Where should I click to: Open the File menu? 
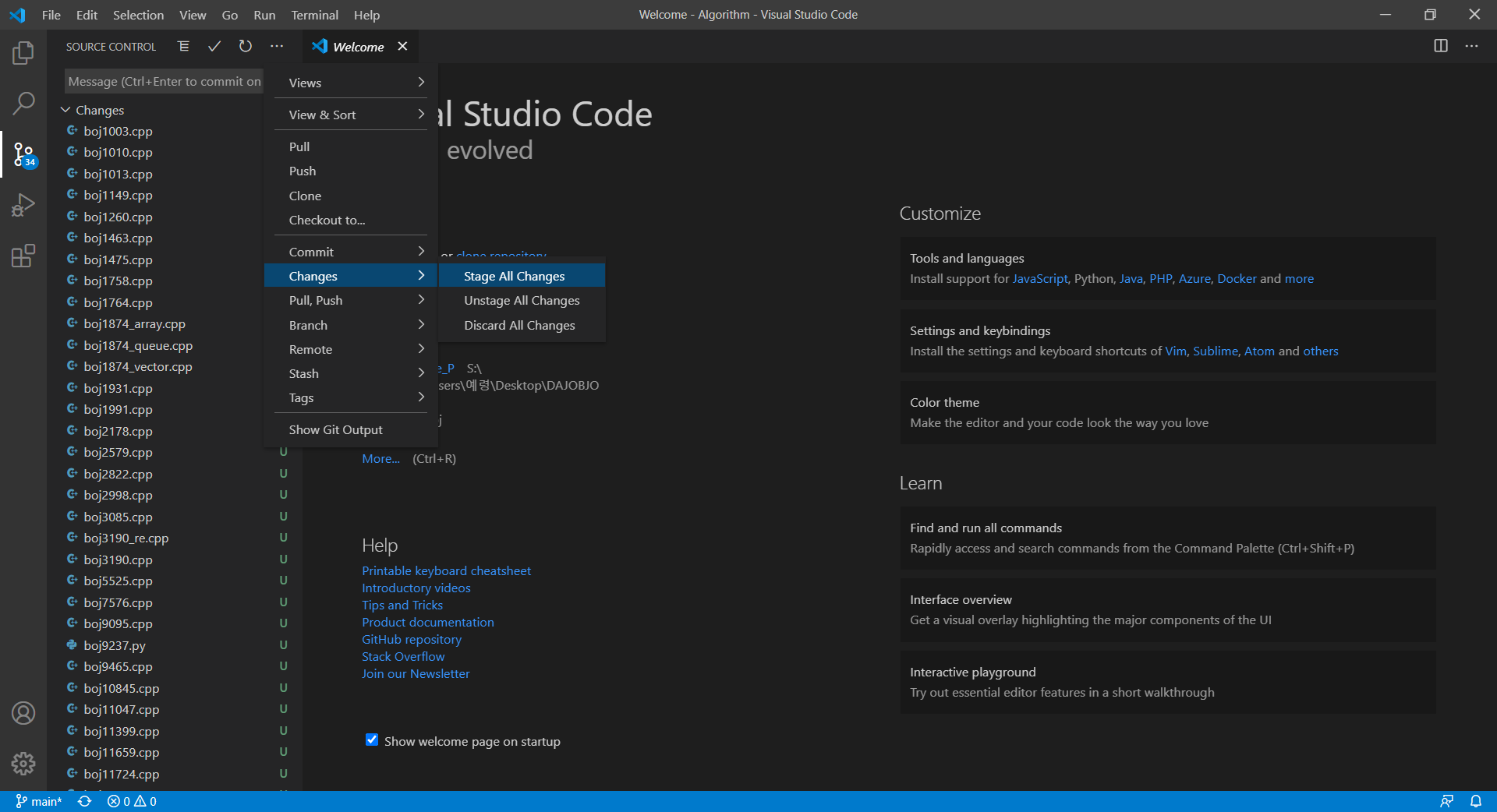[x=51, y=15]
